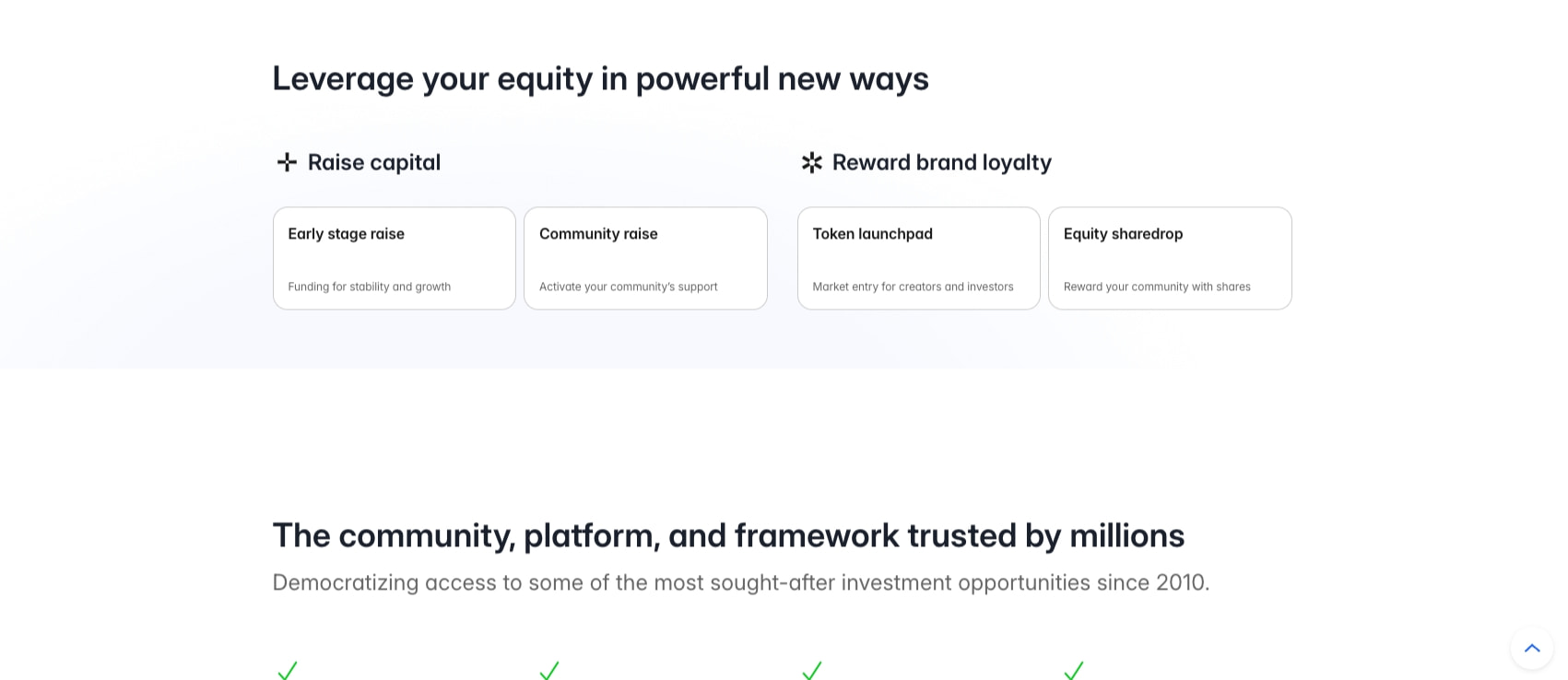Click the second green checkmark from left
Viewport: 1568px width, 680px height.
click(x=549, y=670)
